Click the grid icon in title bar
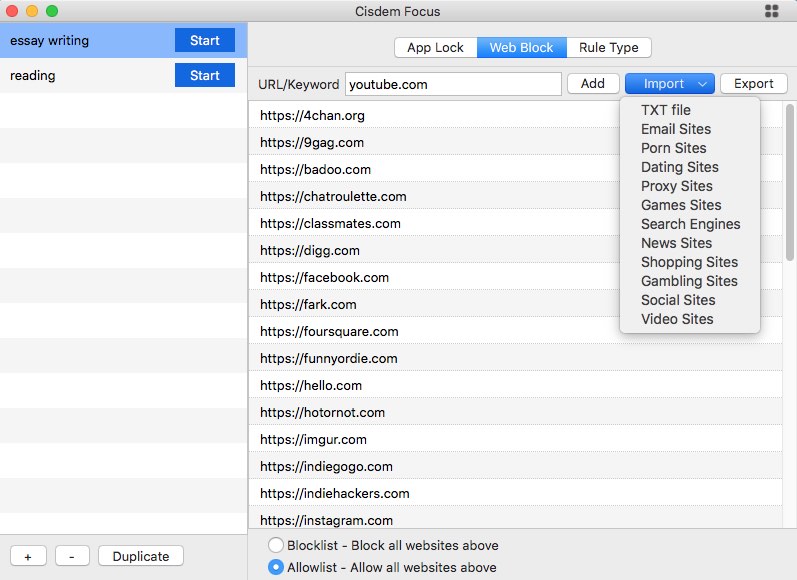797x580 pixels. (x=772, y=11)
